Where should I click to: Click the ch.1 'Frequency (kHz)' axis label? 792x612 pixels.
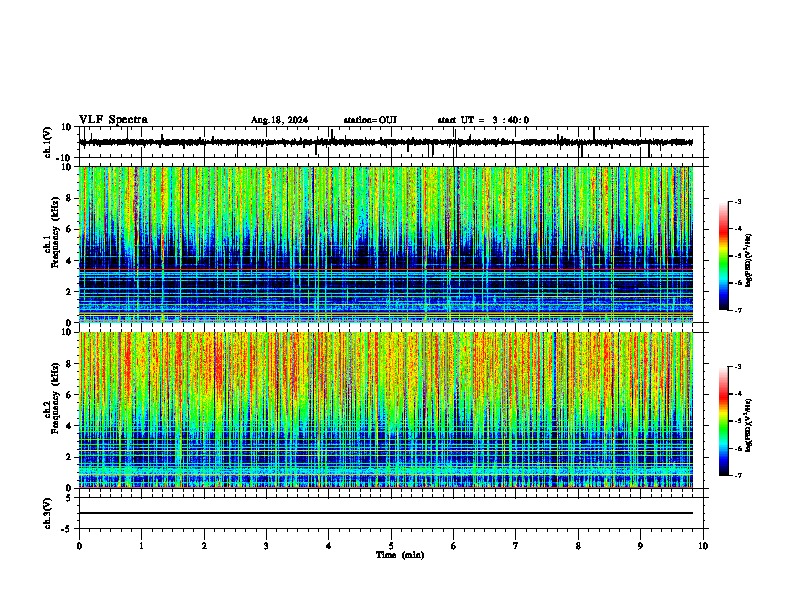pos(55,233)
